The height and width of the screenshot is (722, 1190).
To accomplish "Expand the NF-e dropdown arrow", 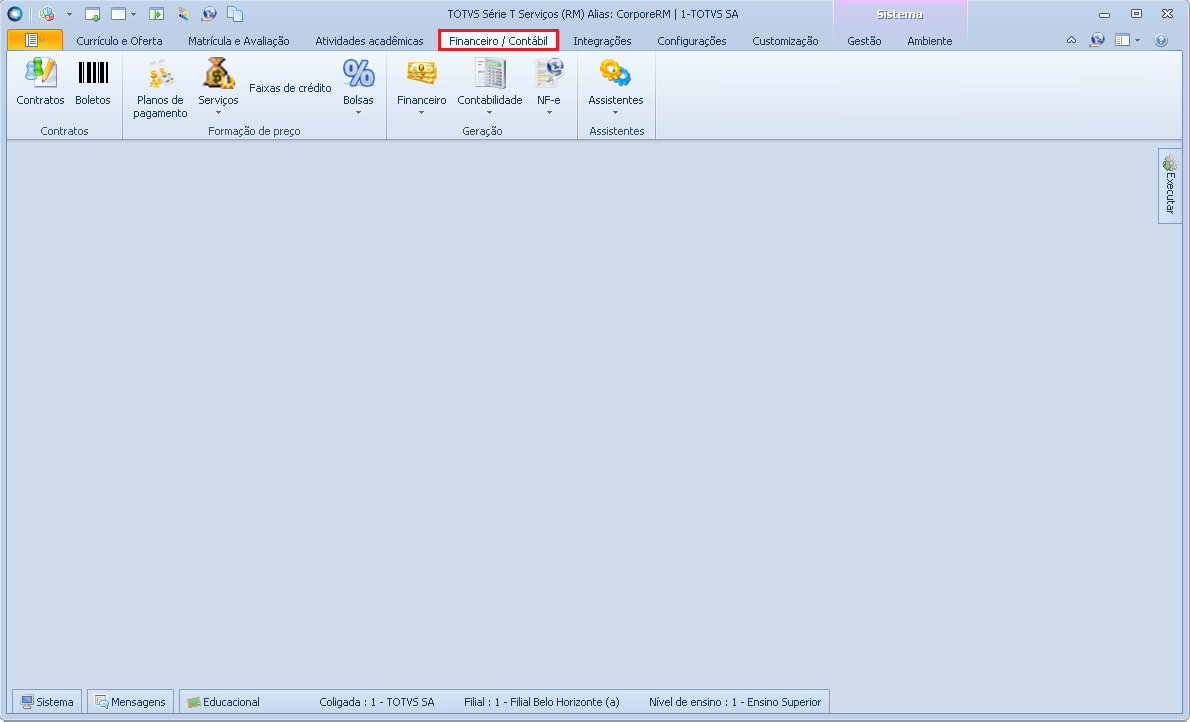I will coord(549,113).
